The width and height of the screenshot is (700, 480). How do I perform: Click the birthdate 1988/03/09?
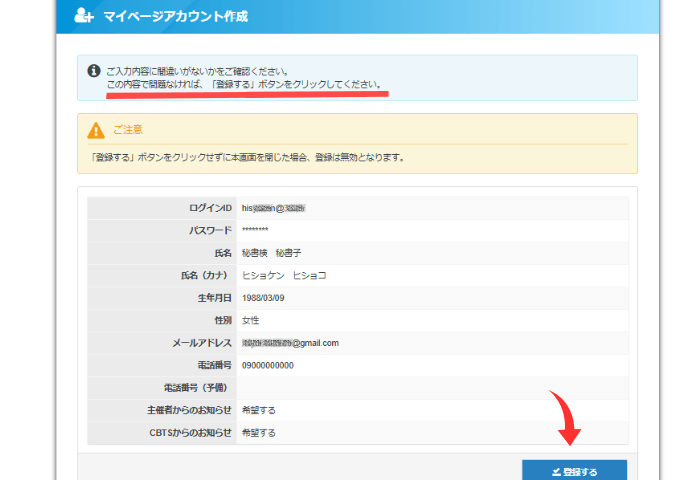[x=263, y=298]
